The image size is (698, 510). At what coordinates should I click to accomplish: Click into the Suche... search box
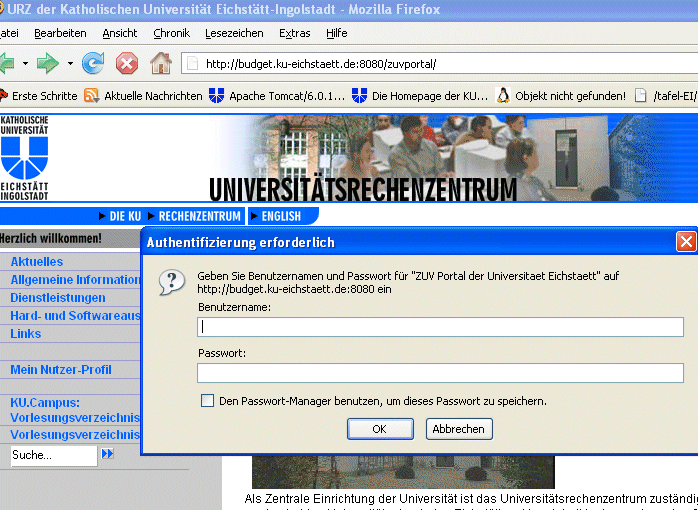tap(54, 455)
